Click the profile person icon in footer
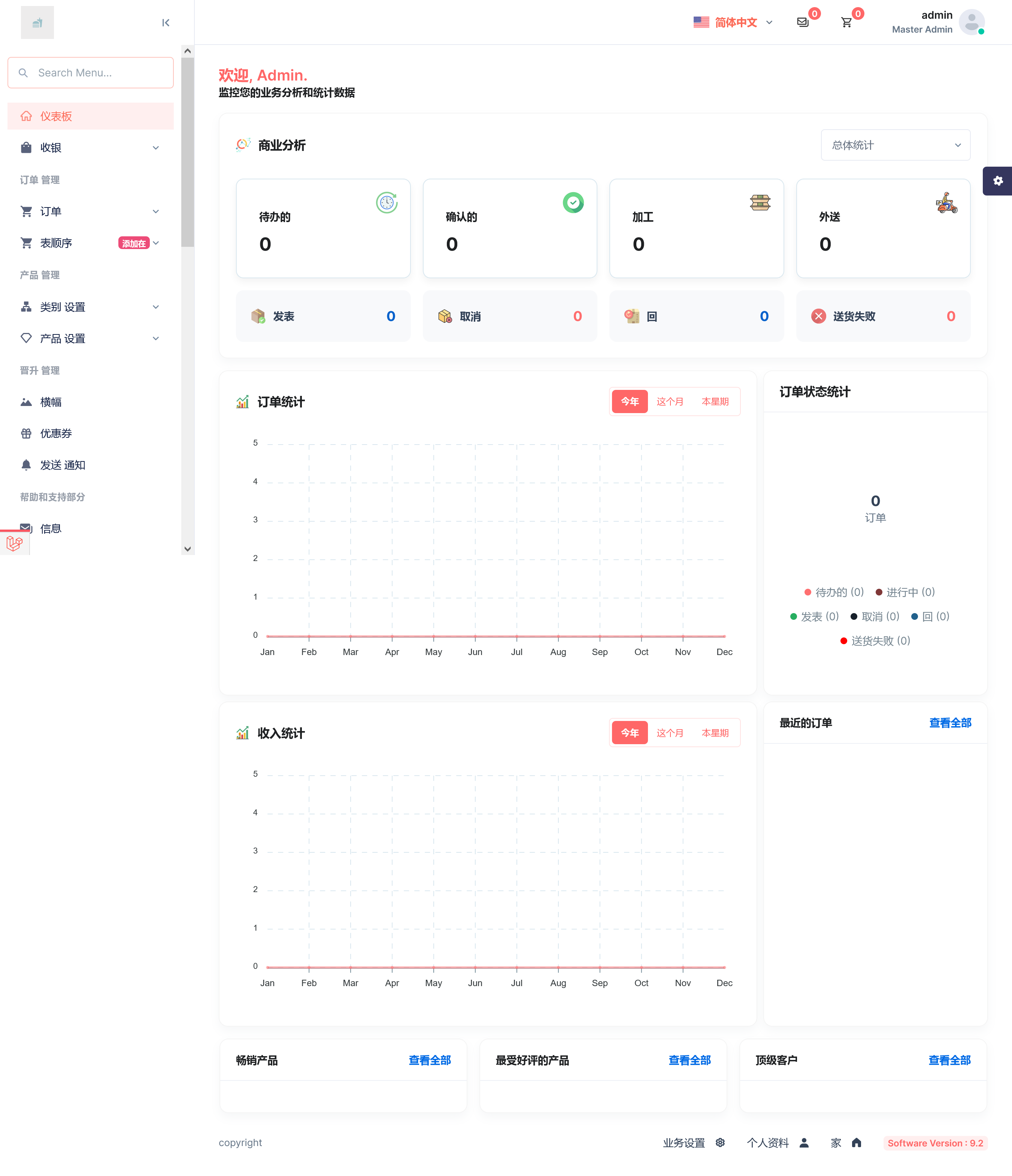This screenshot has height=1176, width=1012. point(804,1143)
